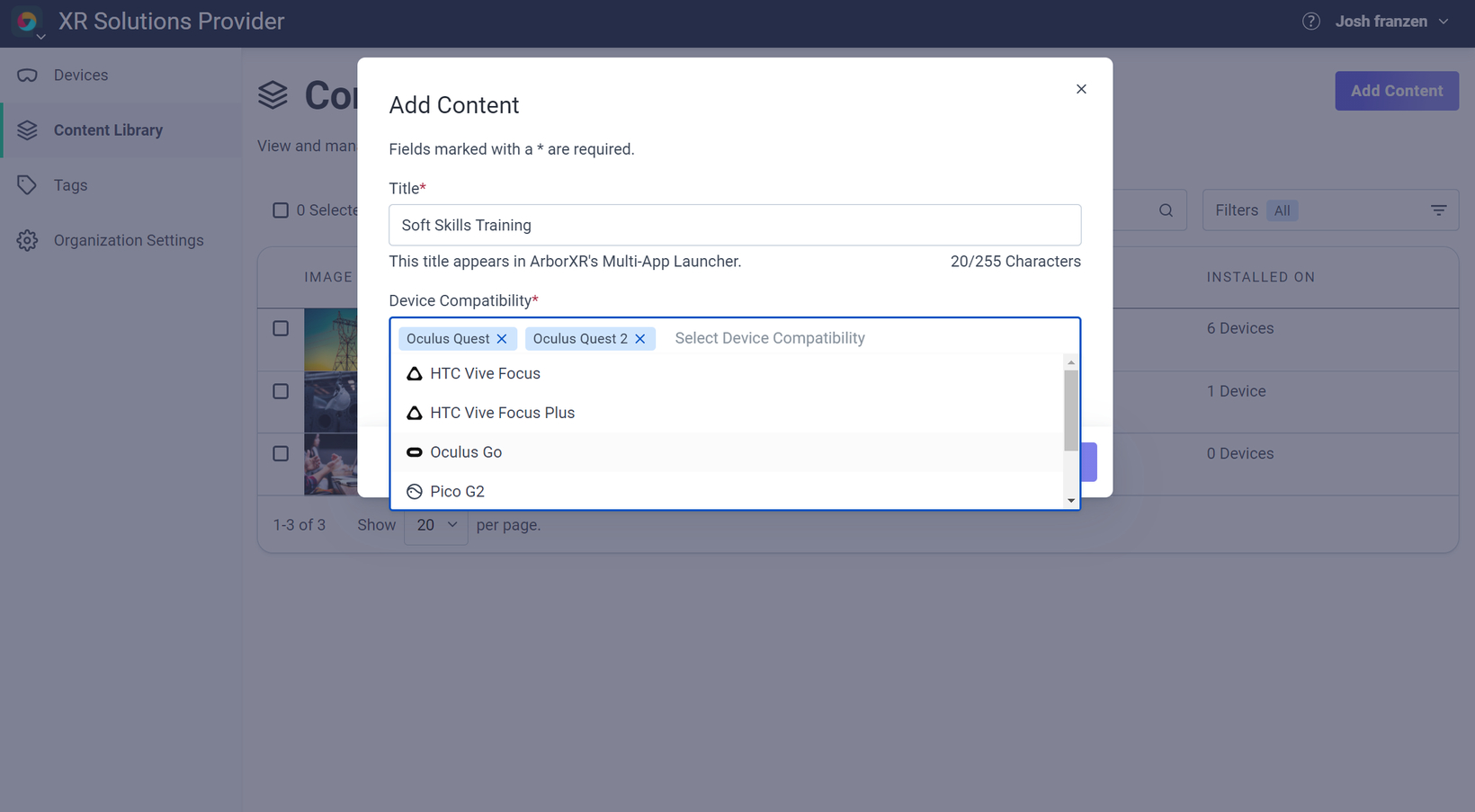Click the filter lines icon

pyautogui.click(x=1439, y=210)
